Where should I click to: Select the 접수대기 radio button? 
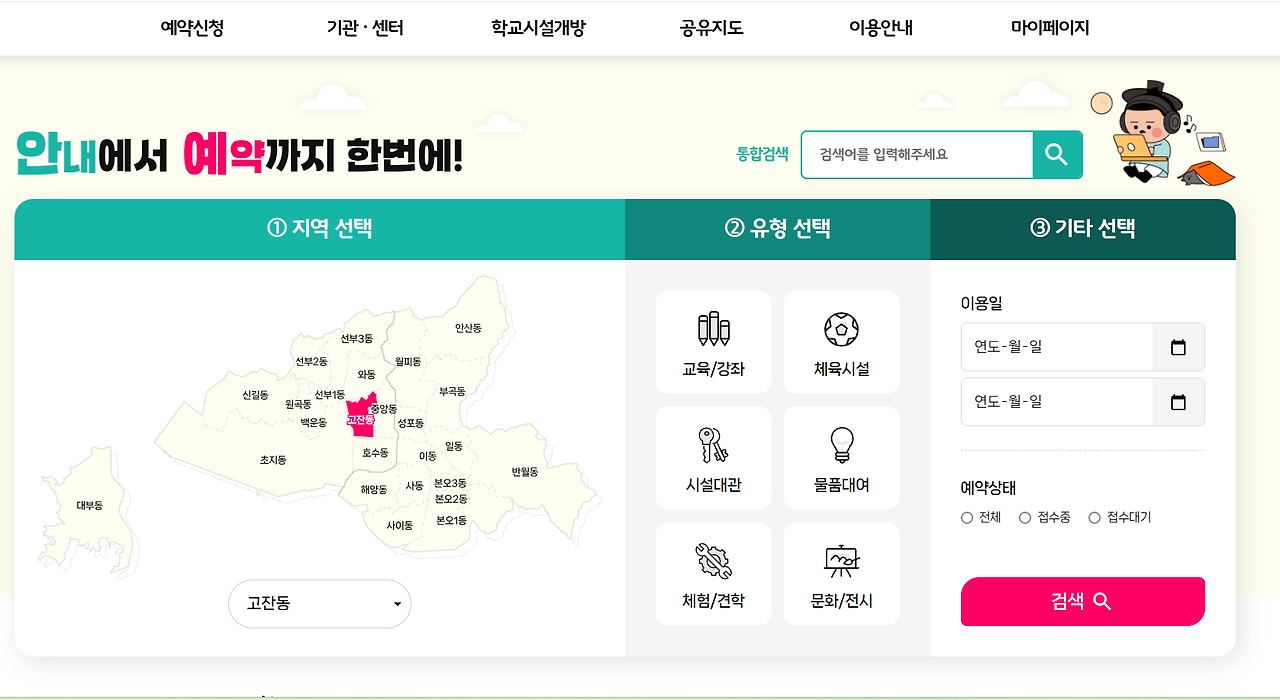pos(1094,518)
